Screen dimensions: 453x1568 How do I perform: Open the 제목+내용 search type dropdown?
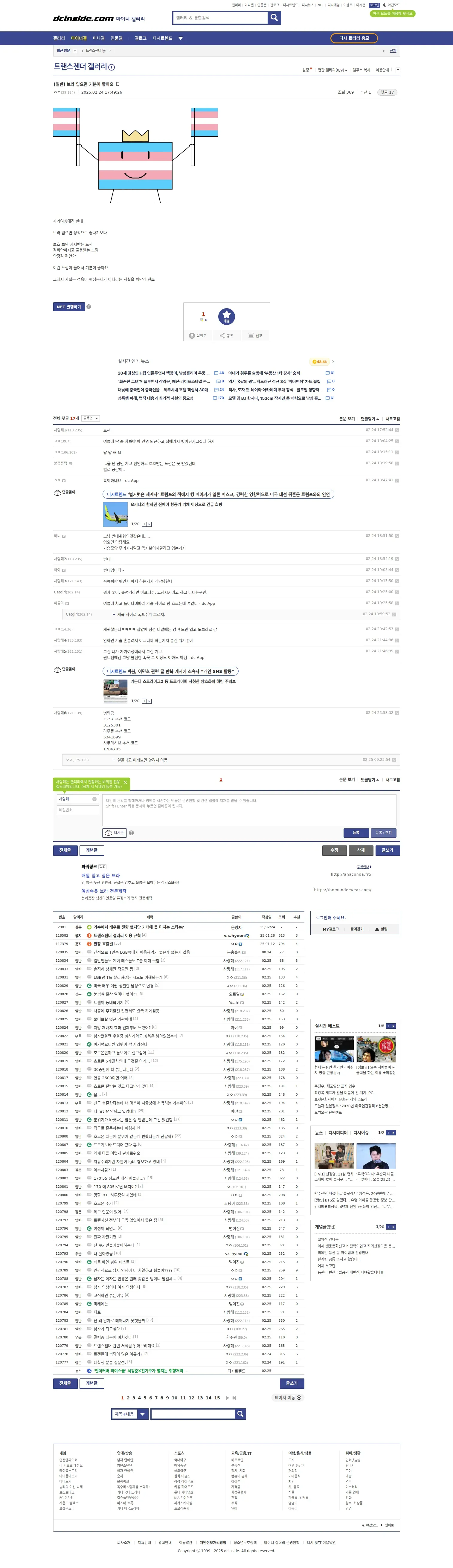pos(130,1414)
